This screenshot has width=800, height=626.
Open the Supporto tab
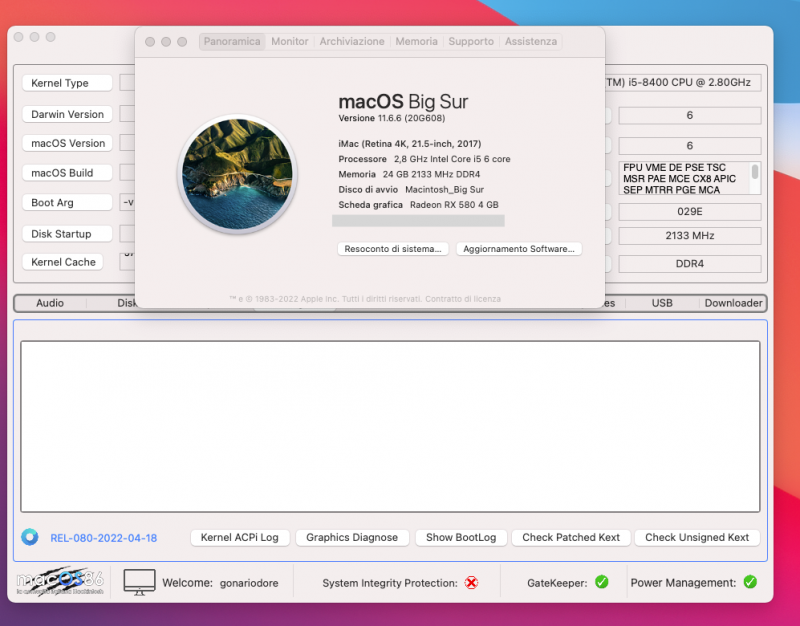(x=471, y=41)
